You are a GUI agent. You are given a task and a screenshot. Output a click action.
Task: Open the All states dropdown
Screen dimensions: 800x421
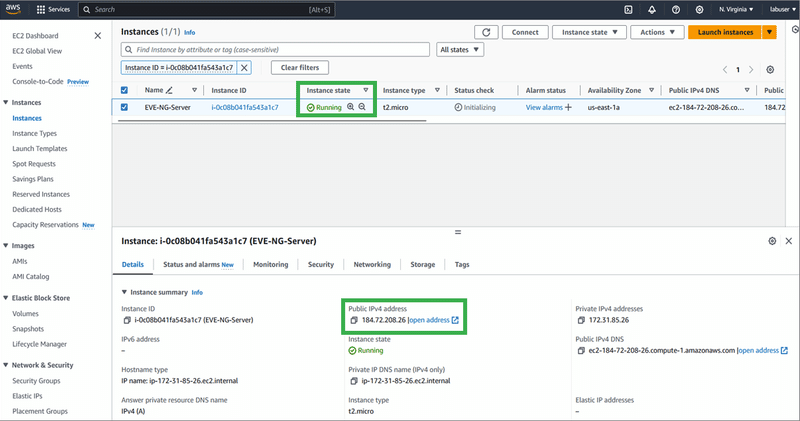click(460, 49)
